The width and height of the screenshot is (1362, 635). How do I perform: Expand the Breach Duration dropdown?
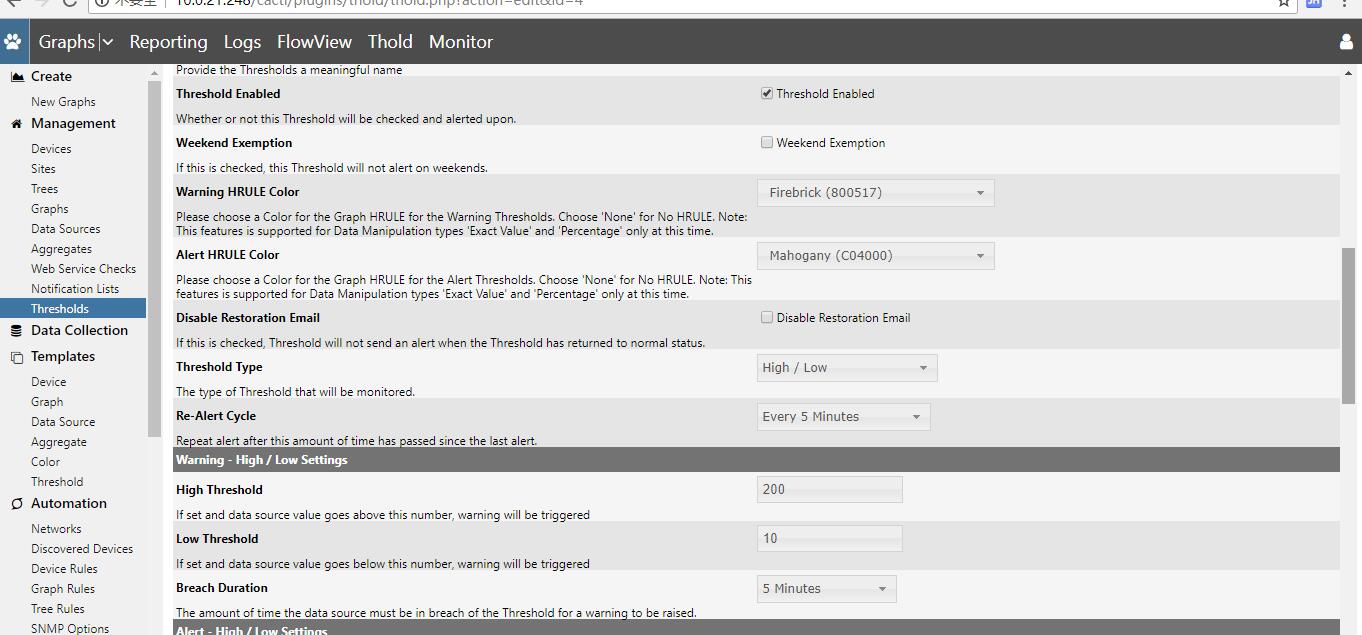[826, 588]
